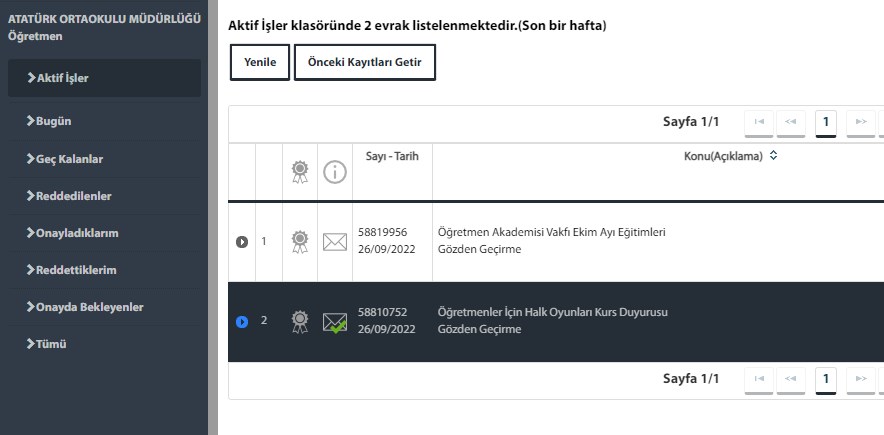Image resolution: width=884 pixels, height=435 pixels.
Task: Go to previous page in bottom pager
Action: (x=790, y=379)
